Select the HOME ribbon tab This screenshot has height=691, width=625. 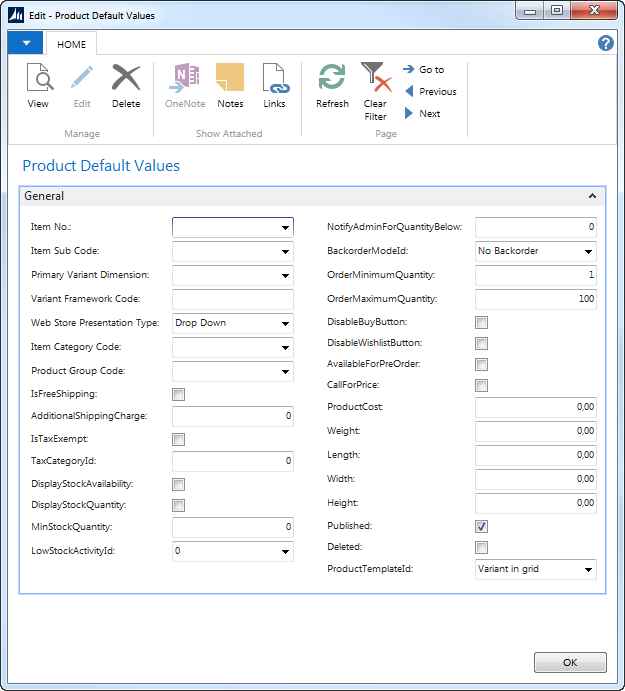(x=71, y=44)
